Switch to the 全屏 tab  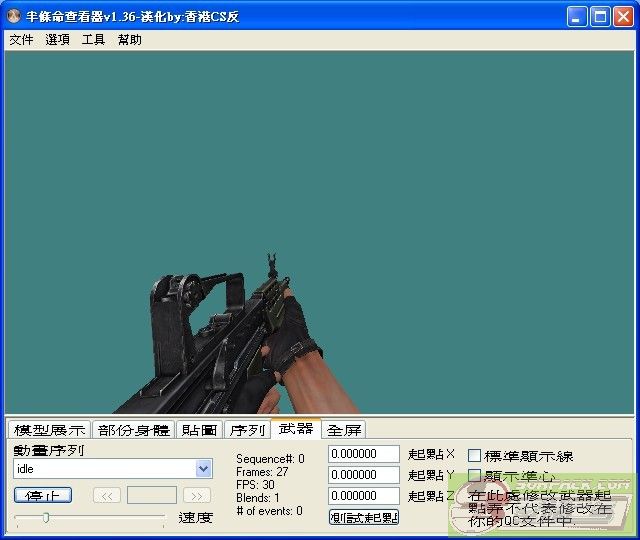[x=344, y=430]
